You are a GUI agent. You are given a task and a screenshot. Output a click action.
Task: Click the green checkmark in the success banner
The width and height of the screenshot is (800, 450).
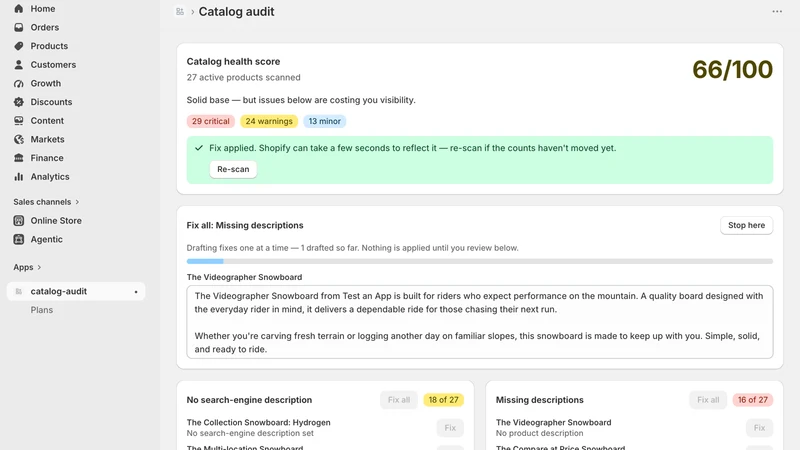pyautogui.click(x=199, y=148)
